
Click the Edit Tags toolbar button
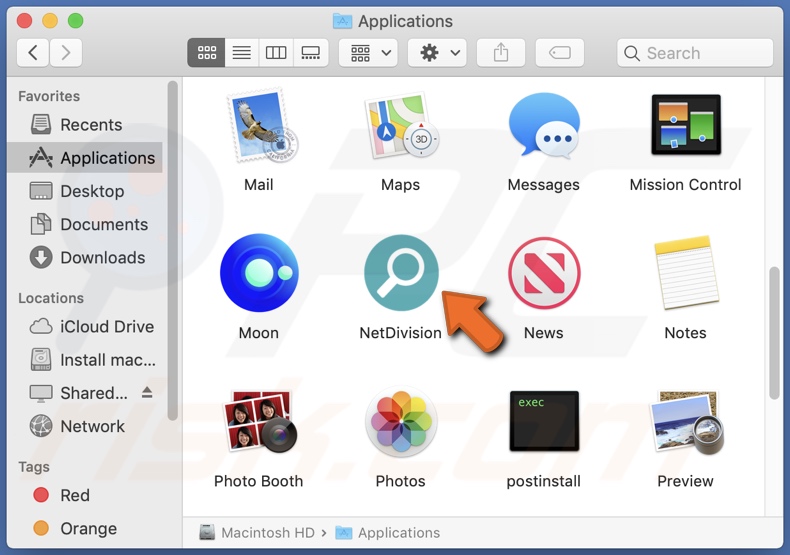click(560, 52)
